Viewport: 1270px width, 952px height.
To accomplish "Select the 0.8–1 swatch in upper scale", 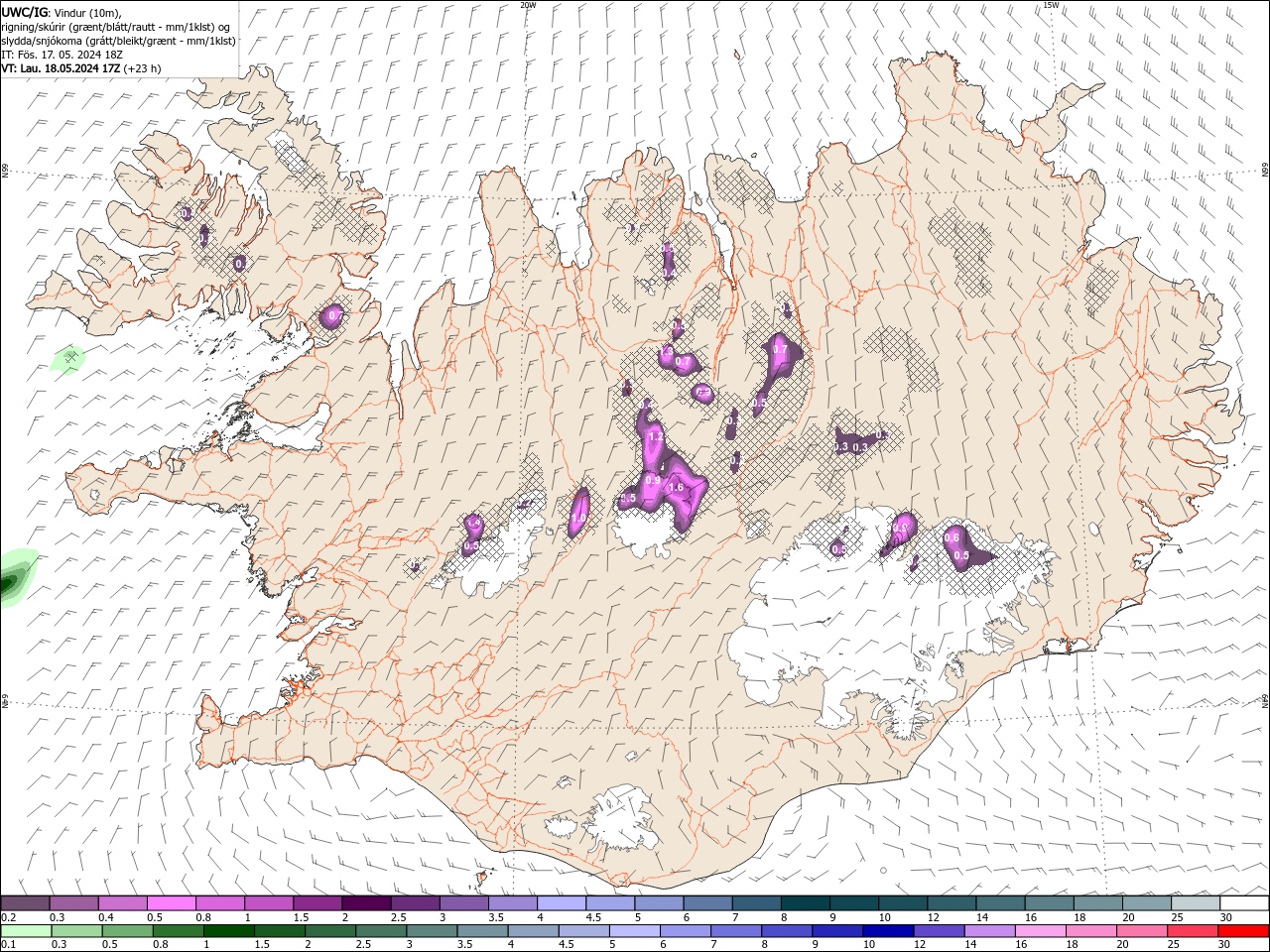I will click(x=220, y=903).
